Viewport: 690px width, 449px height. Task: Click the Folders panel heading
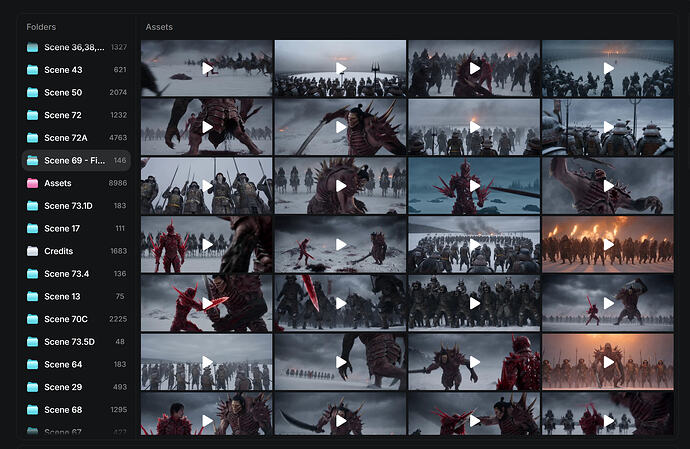(x=41, y=27)
